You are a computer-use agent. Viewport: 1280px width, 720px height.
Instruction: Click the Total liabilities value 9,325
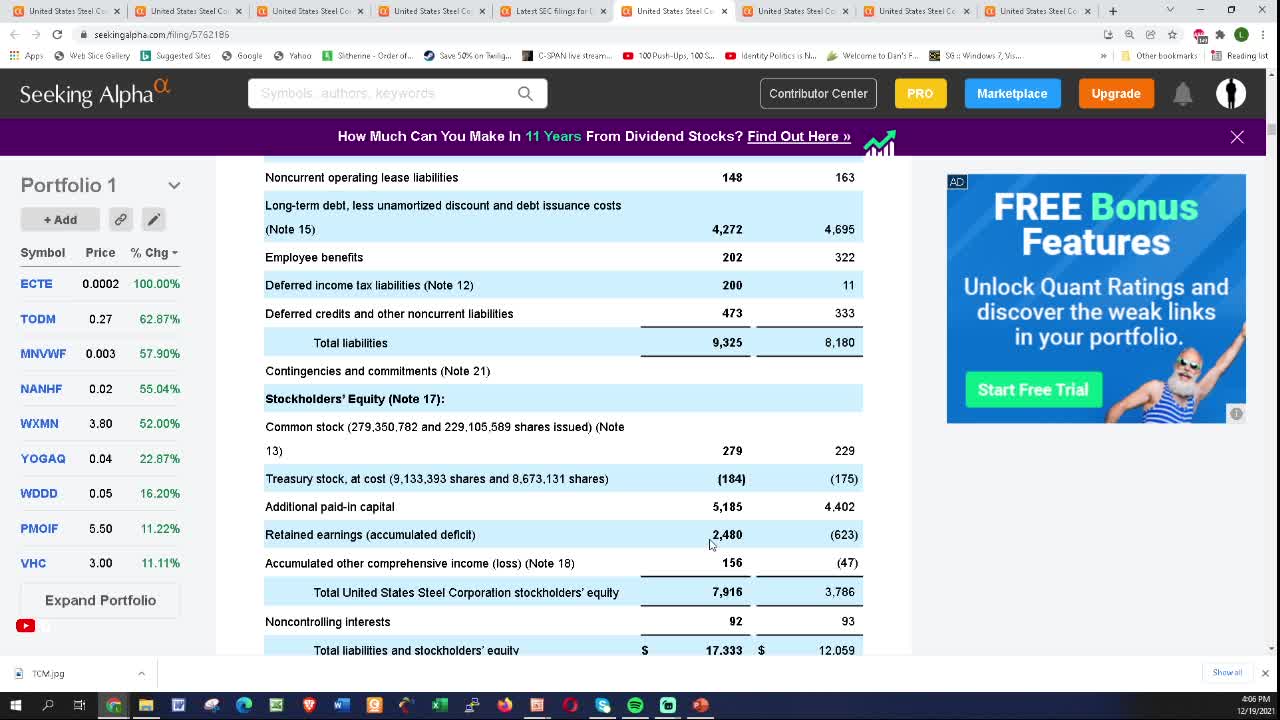click(x=727, y=342)
